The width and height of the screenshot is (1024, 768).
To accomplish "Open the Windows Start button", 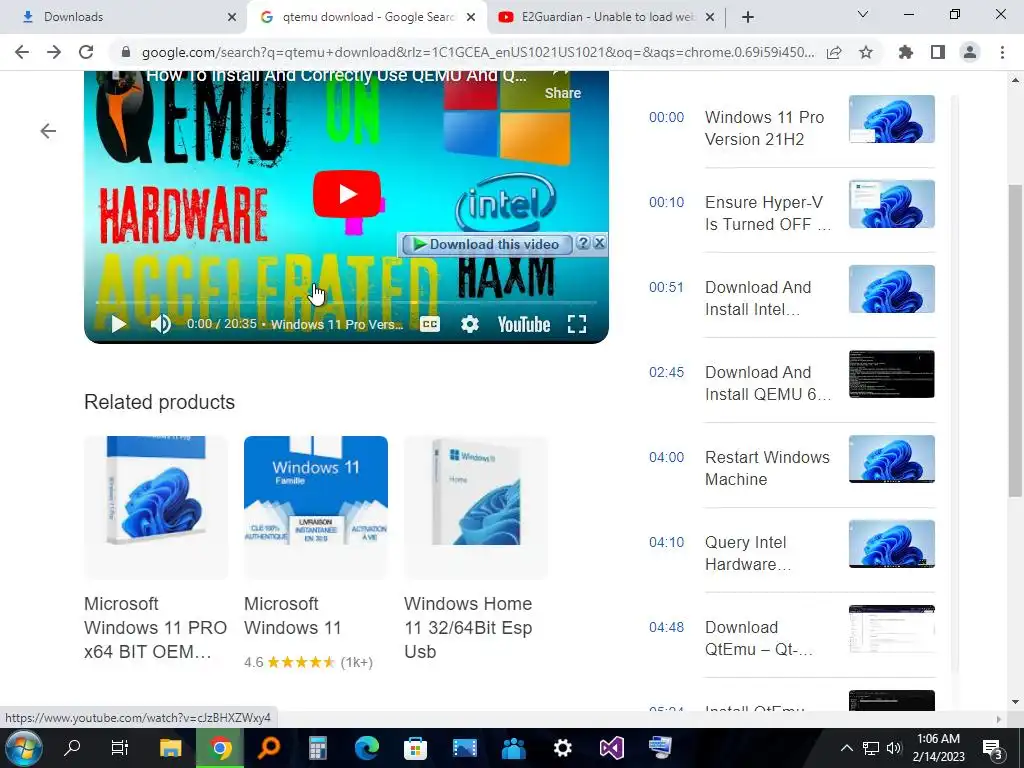I will coord(22,747).
